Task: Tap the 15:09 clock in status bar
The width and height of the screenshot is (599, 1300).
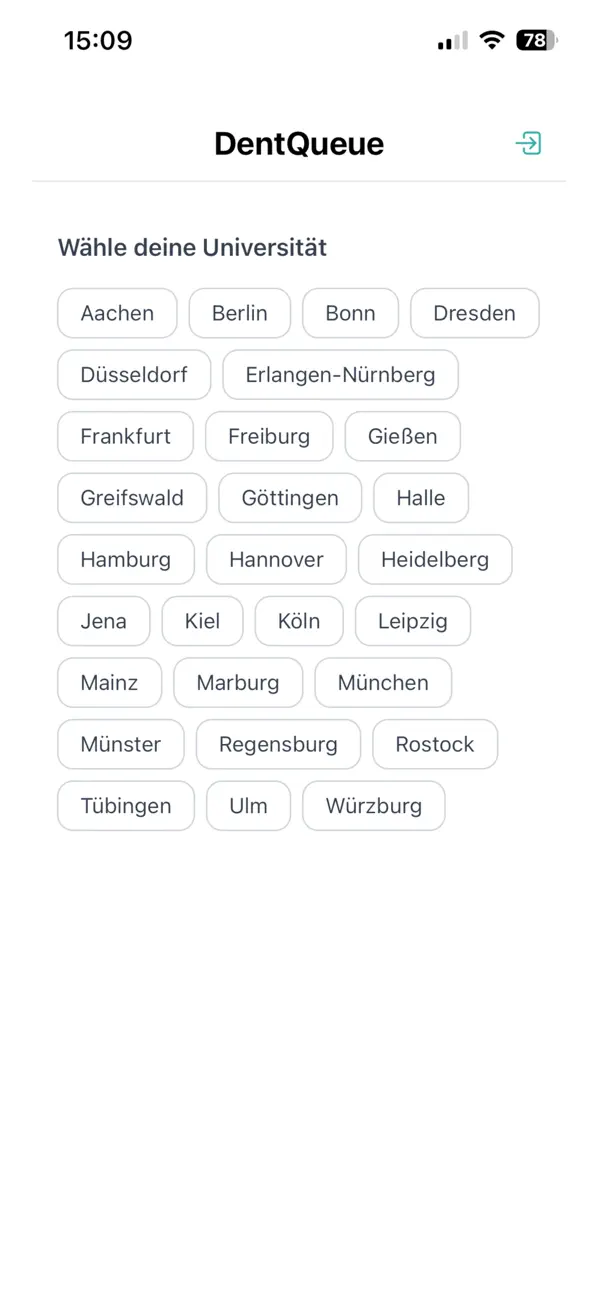Action: 98,40
